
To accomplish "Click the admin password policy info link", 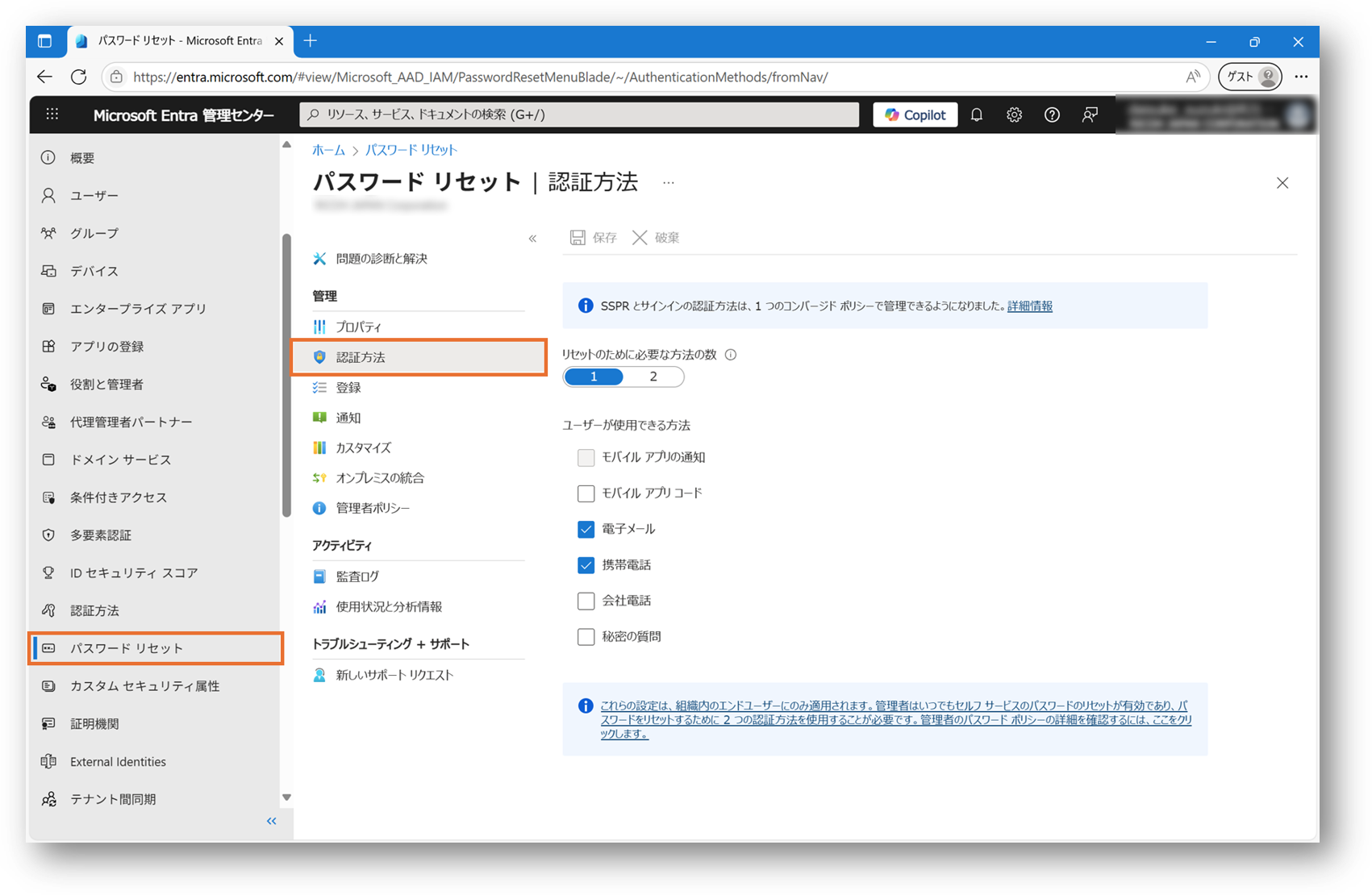I will click(x=895, y=719).
